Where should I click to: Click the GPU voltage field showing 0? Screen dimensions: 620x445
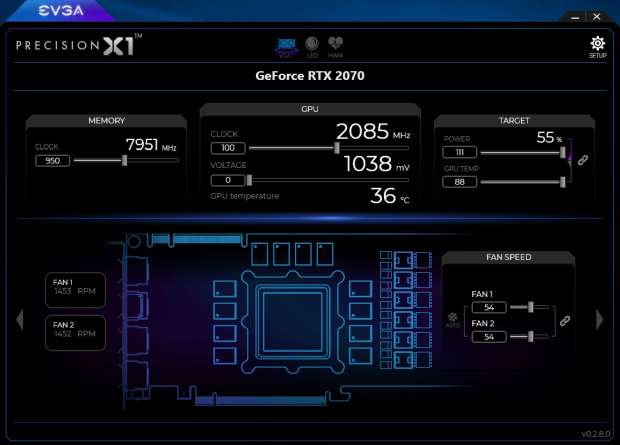tap(228, 180)
